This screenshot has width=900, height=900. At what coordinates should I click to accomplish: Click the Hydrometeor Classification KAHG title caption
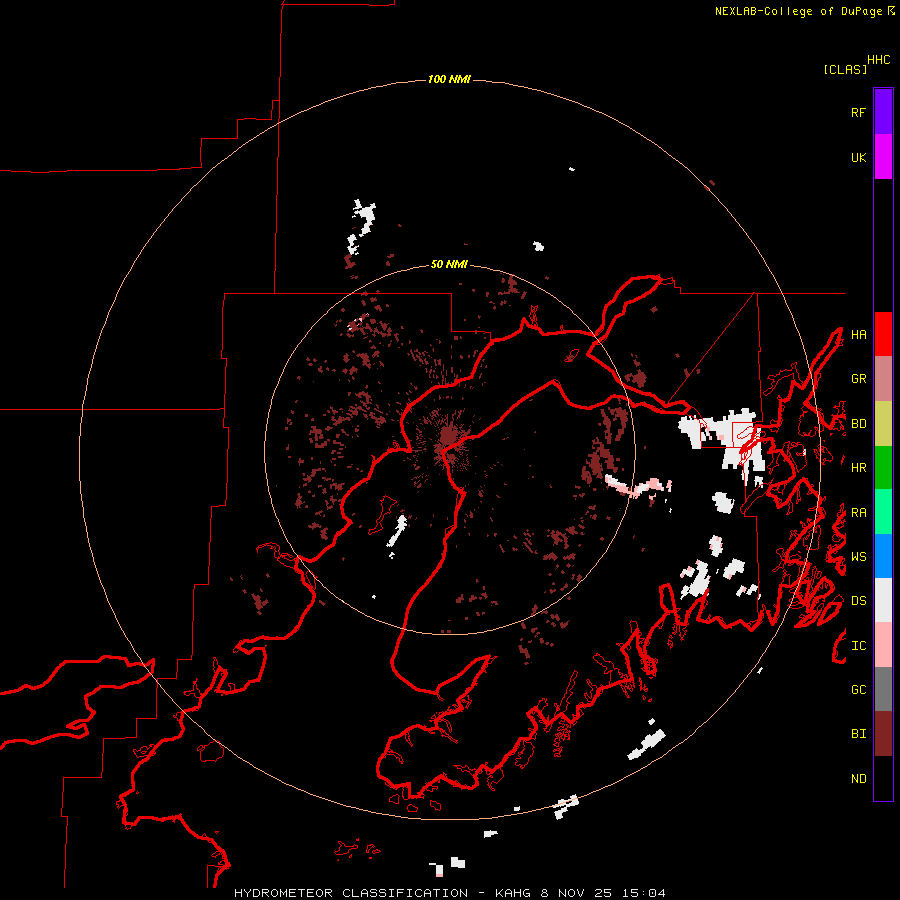tap(450, 893)
